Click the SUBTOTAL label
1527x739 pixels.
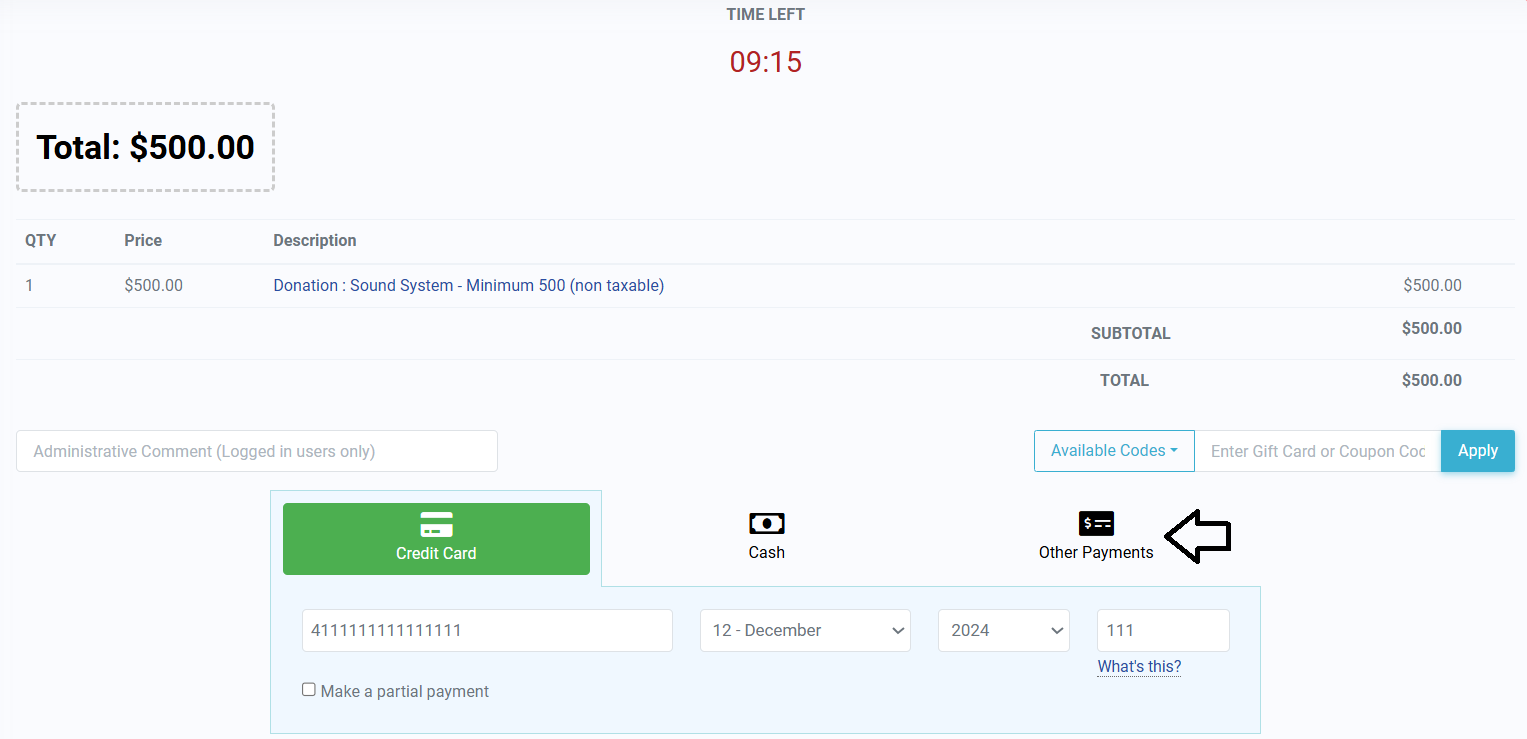(1130, 334)
